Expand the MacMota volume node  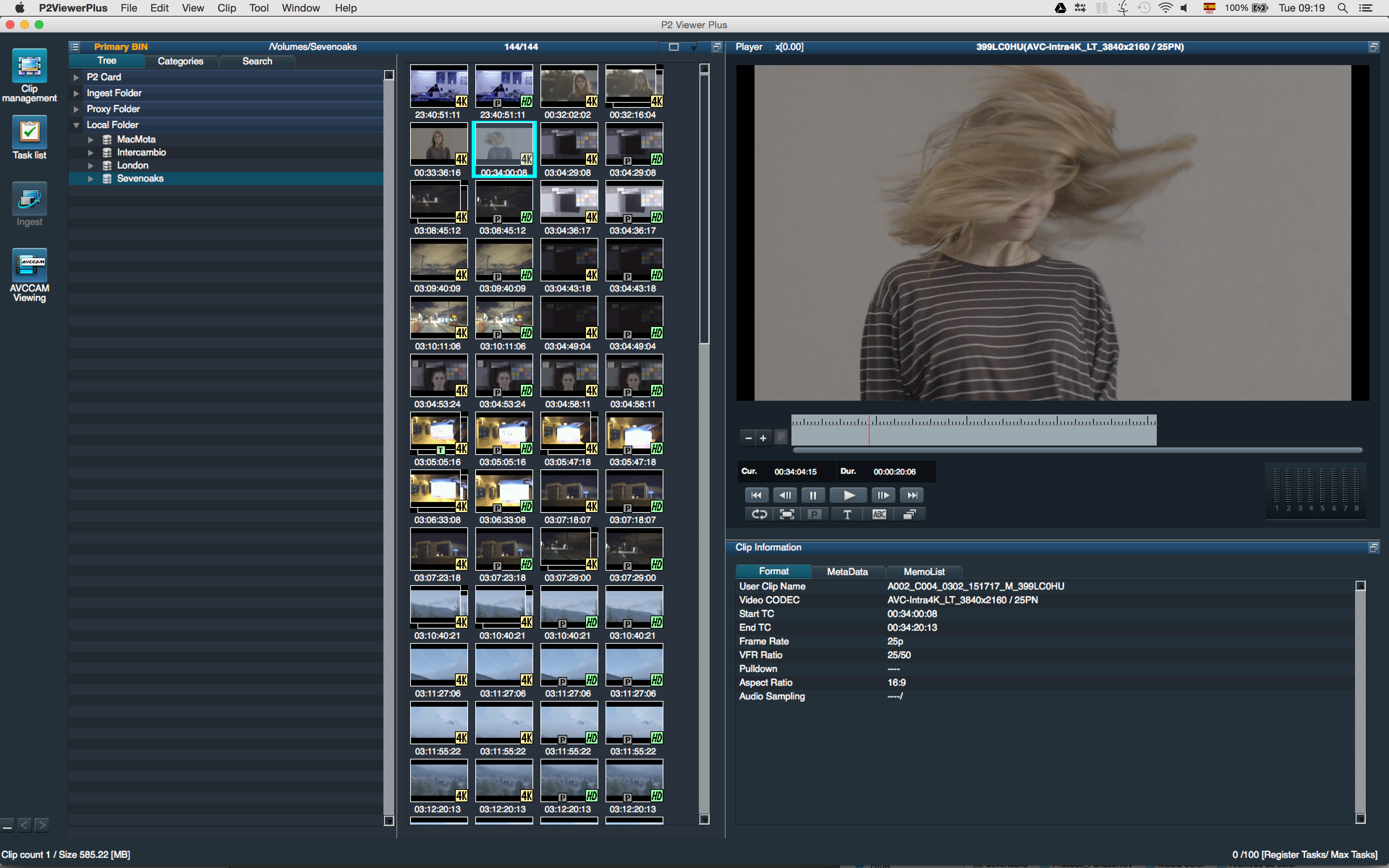point(91,140)
